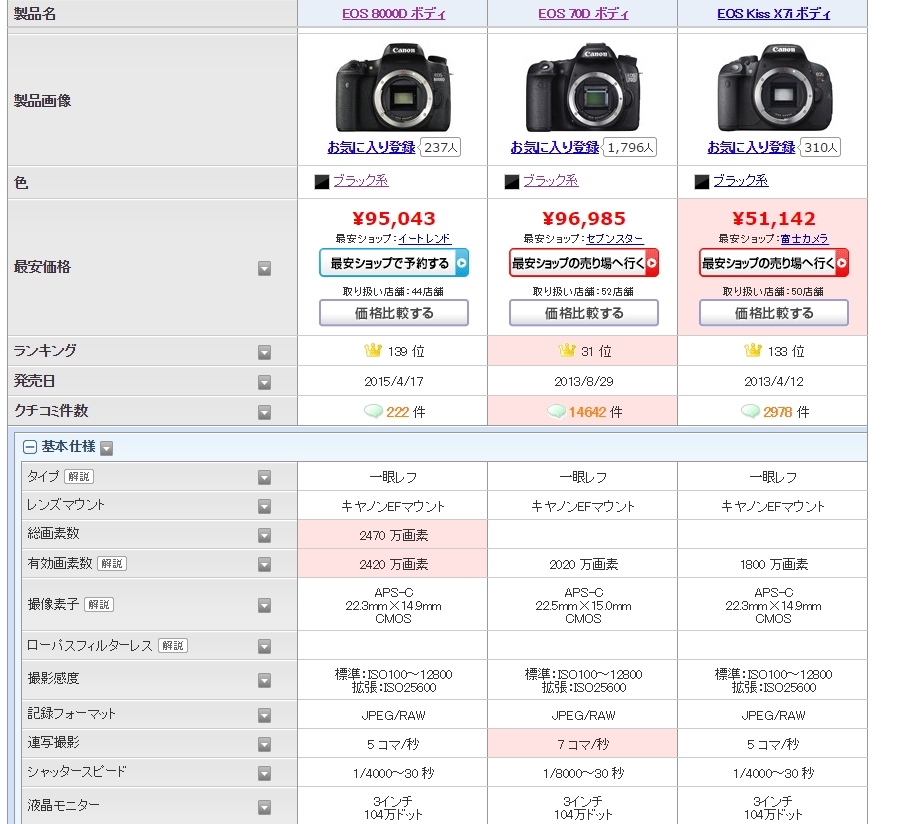This screenshot has height=824, width=906.
Task: Add EOS Kiss X7i to favorites (お気に入り登録)
Action: (x=752, y=147)
